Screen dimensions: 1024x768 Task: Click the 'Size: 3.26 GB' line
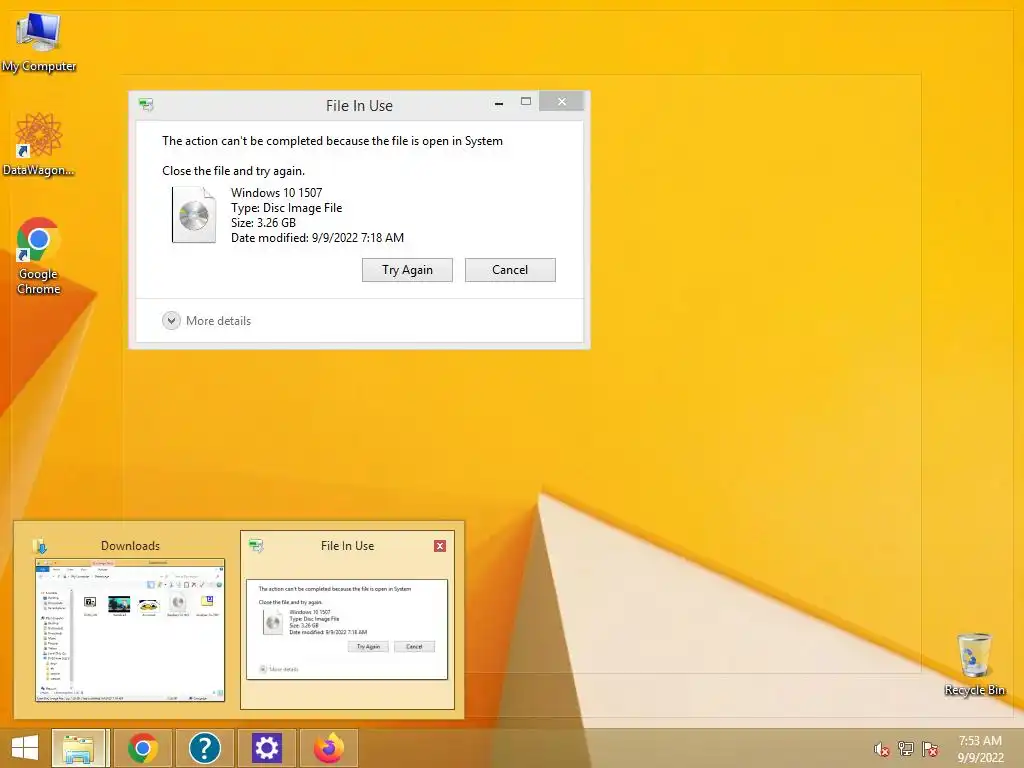pos(263,223)
